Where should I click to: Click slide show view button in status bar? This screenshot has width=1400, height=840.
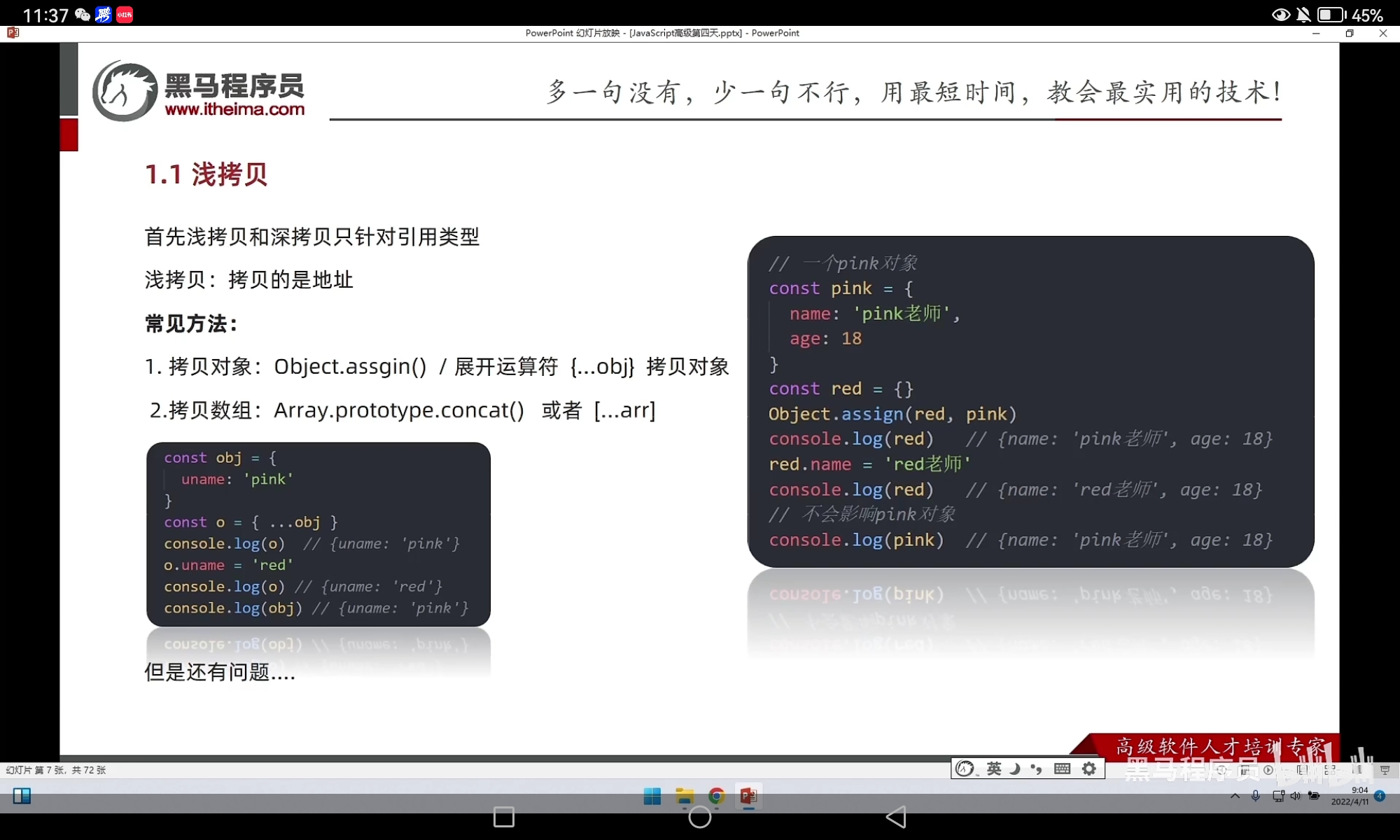click(1385, 770)
